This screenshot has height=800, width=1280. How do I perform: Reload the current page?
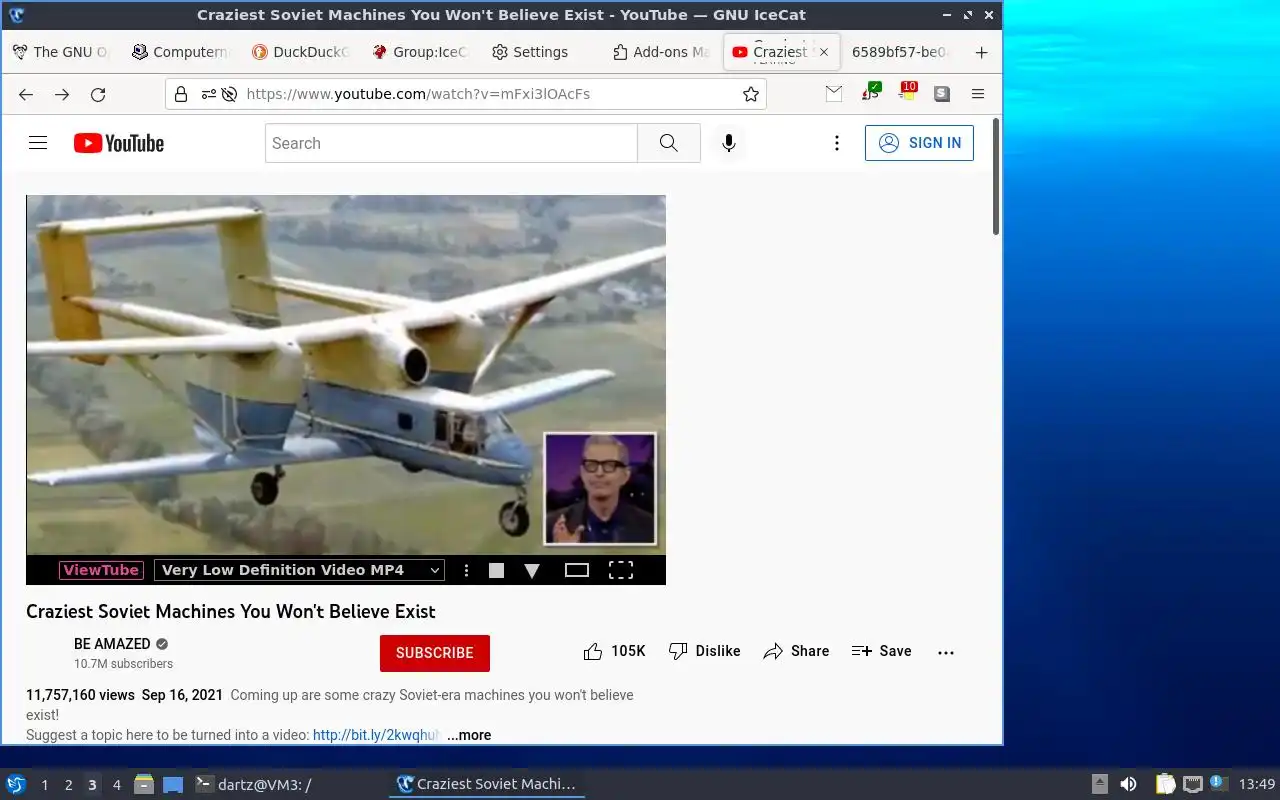click(x=98, y=94)
